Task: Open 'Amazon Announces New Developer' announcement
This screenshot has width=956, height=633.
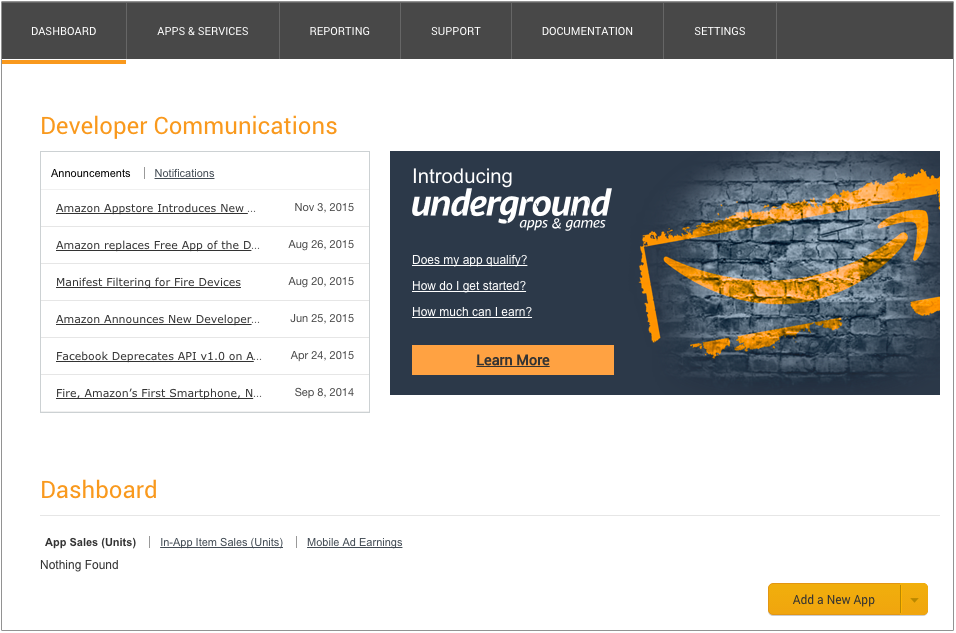Action: [157, 319]
